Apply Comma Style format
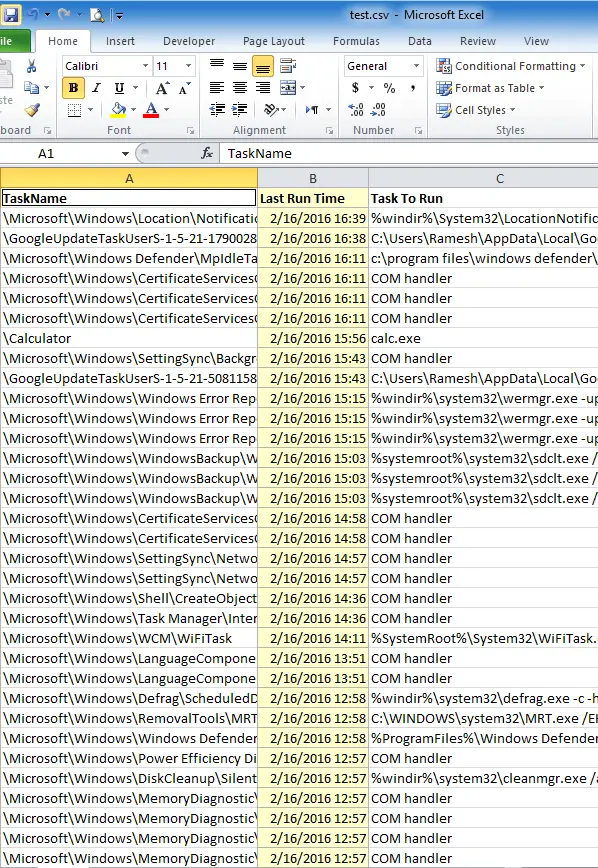598x868 pixels. 413,88
